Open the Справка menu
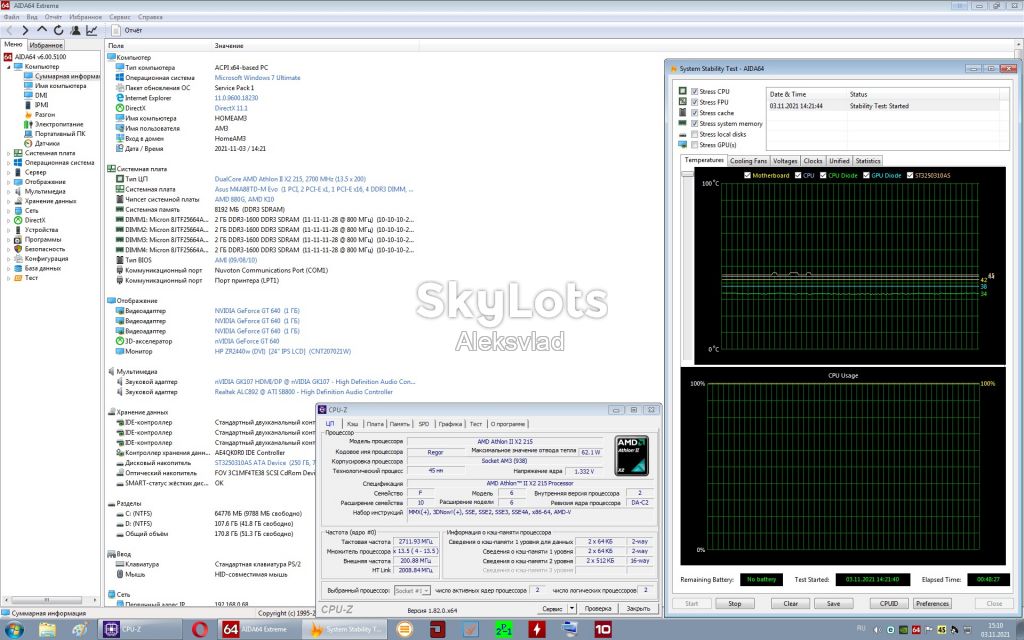The image size is (1024, 640). [150, 17]
